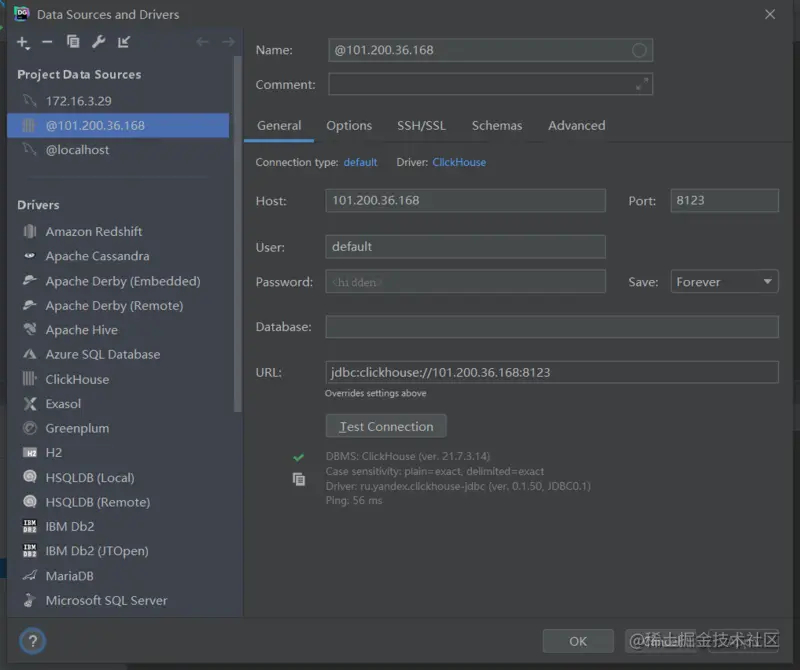This screenshot has height=670, width=800.
Task: Click color circle in Name field
Action: click(x=639, y=50)
